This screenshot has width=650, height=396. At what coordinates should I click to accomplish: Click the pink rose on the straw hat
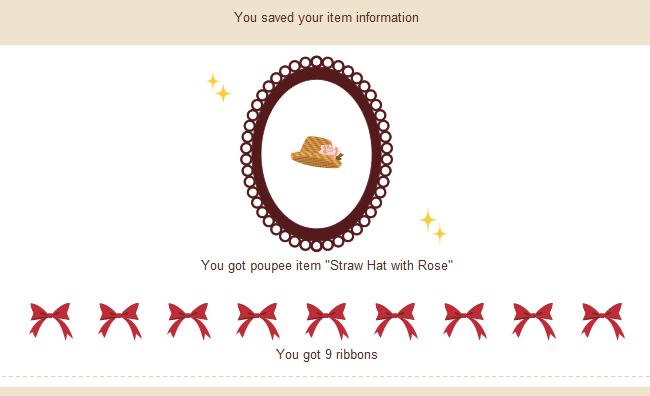(x=330, y=151)
